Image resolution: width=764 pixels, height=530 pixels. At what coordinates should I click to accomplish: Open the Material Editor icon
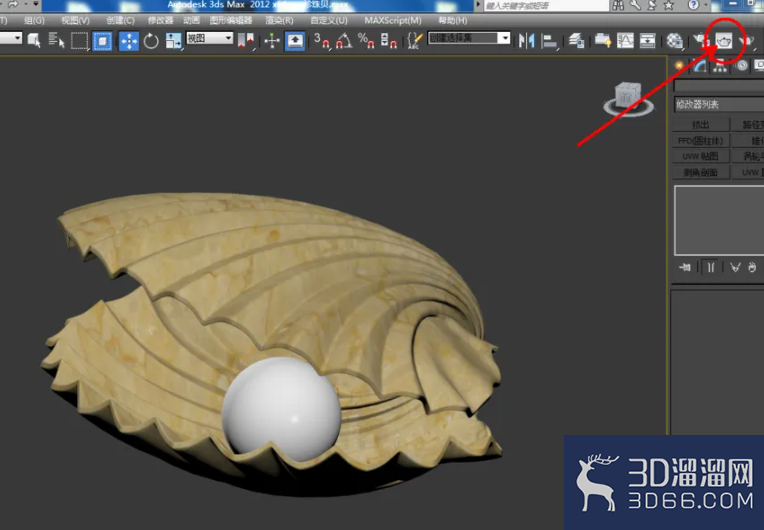click(674, 41)
